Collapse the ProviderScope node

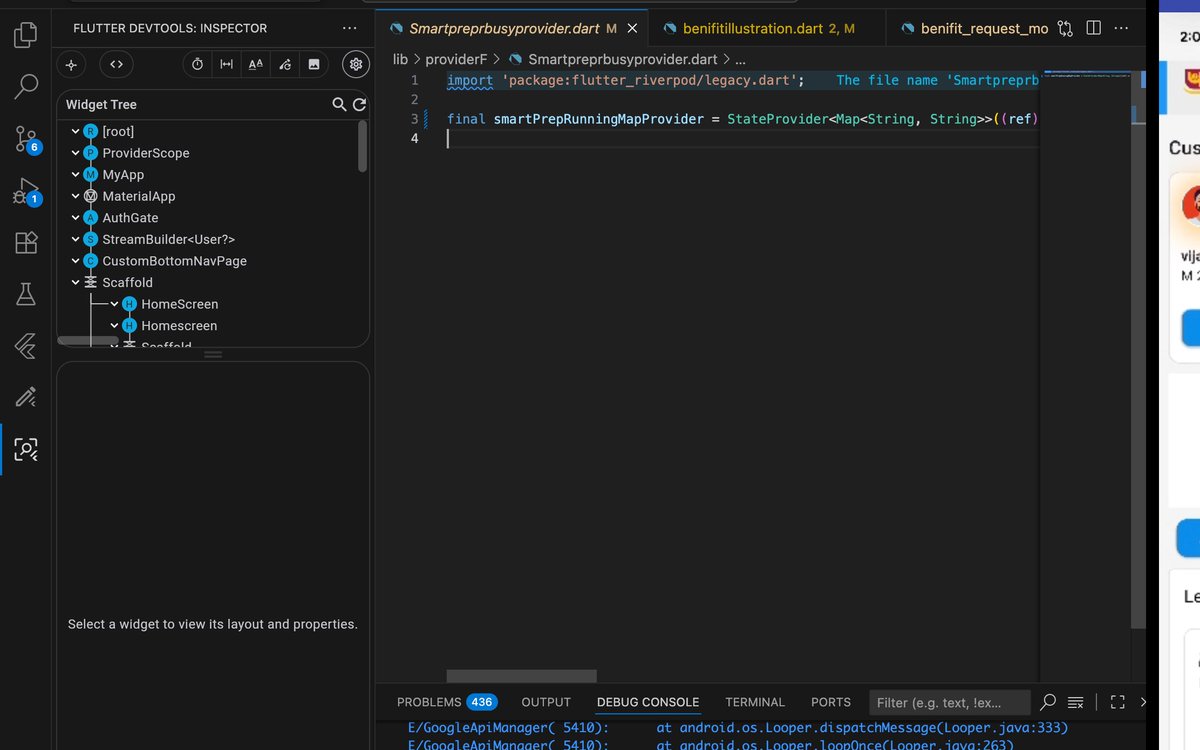(75, 153)
